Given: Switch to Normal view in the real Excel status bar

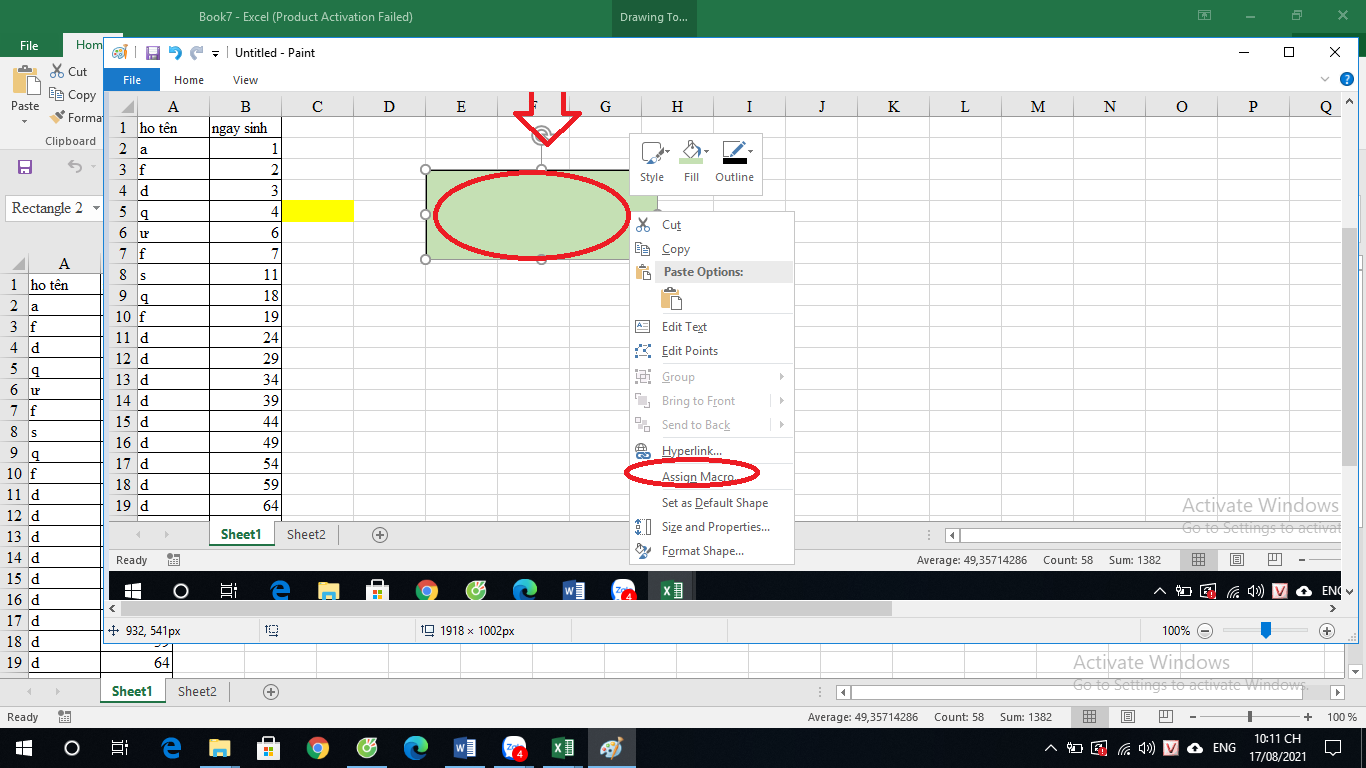Looking at the screenshot, I should pyautogui.click(x=1090, y=717).
